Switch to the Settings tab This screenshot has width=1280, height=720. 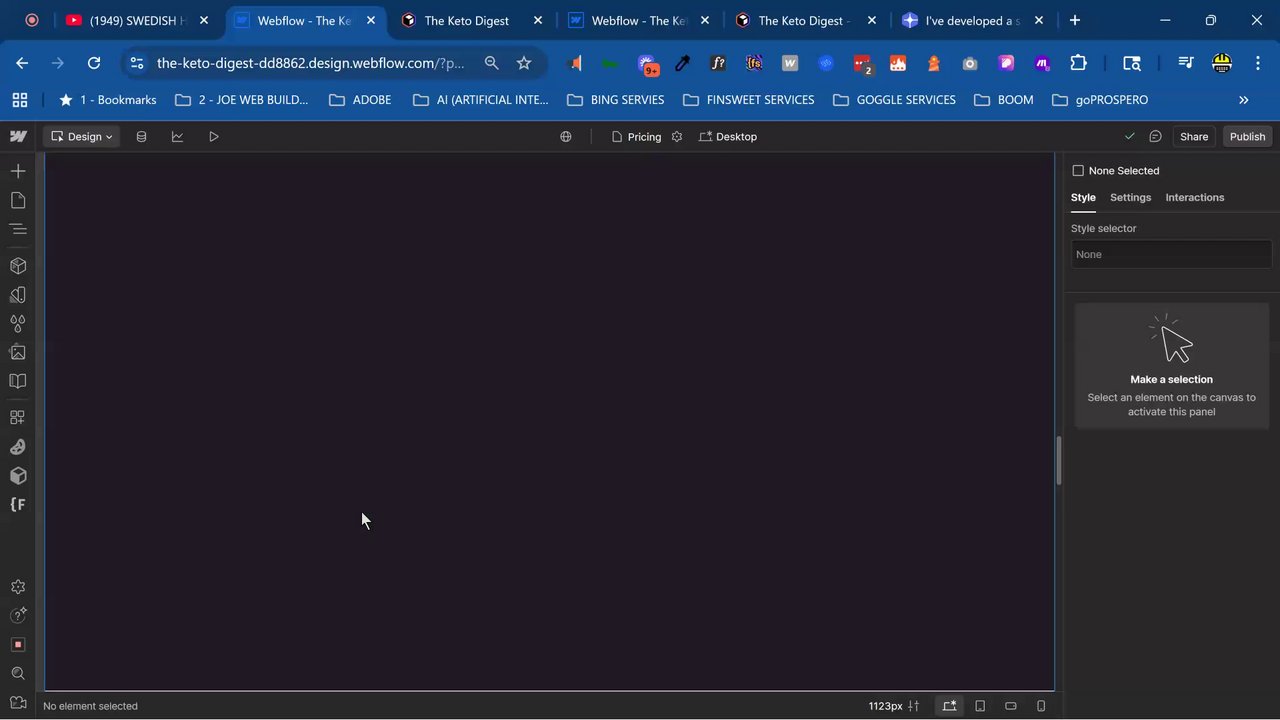coord(1130,197)
